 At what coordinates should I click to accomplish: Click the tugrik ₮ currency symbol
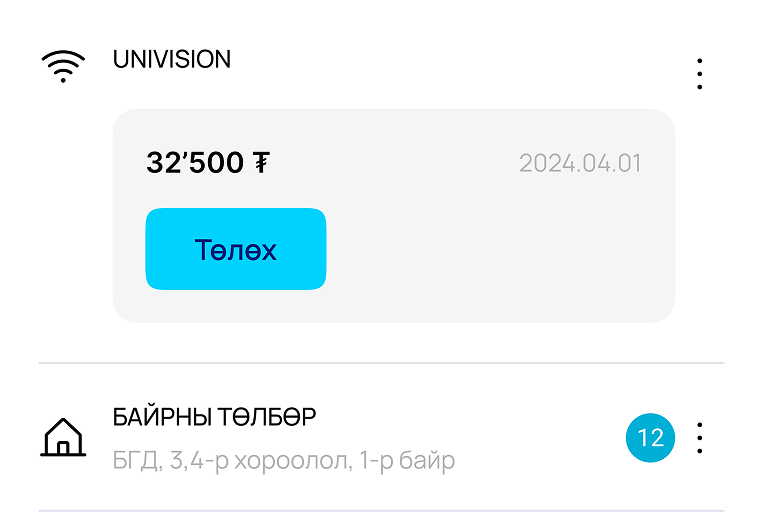coord(261,163)
